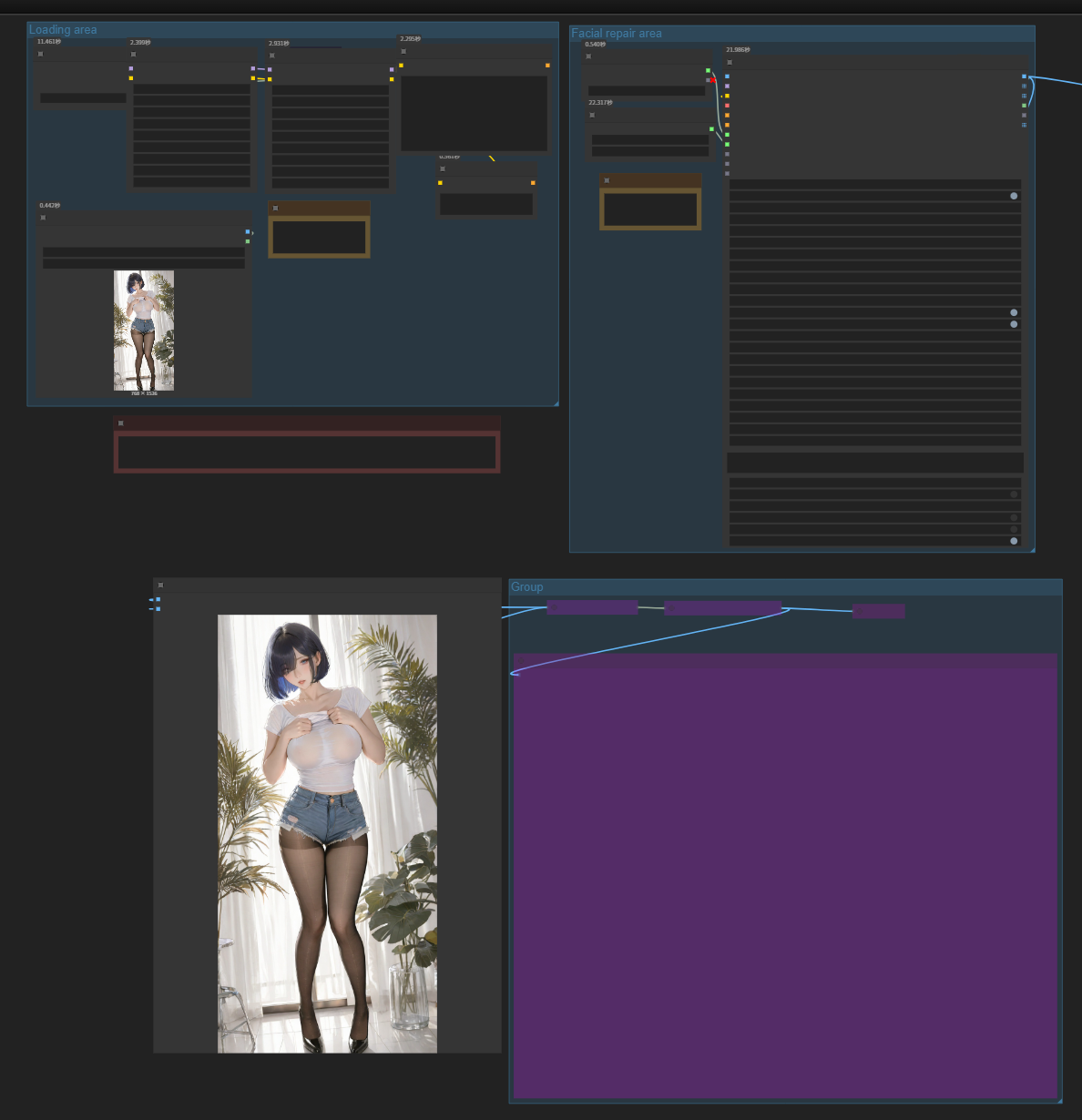Select the Loading area group title

coord(63,30)
